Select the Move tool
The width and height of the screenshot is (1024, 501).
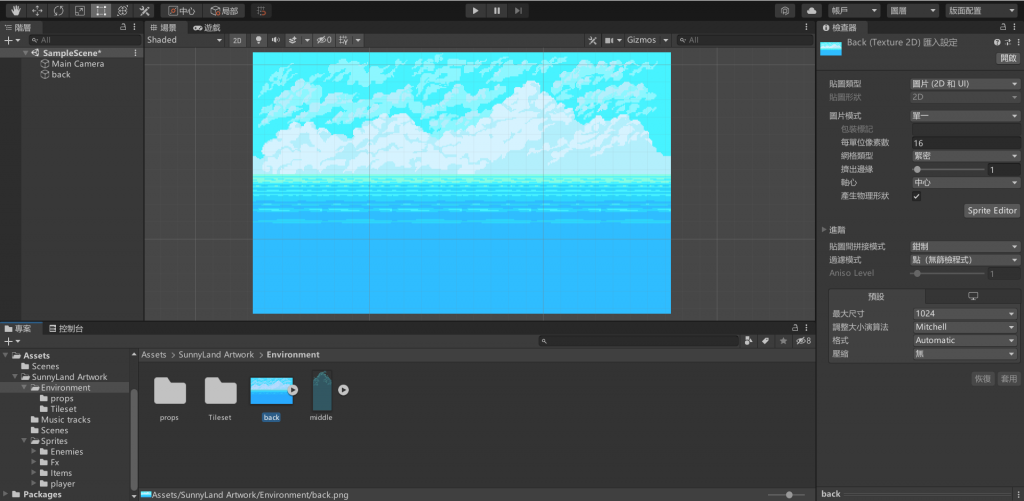(37, 10)
